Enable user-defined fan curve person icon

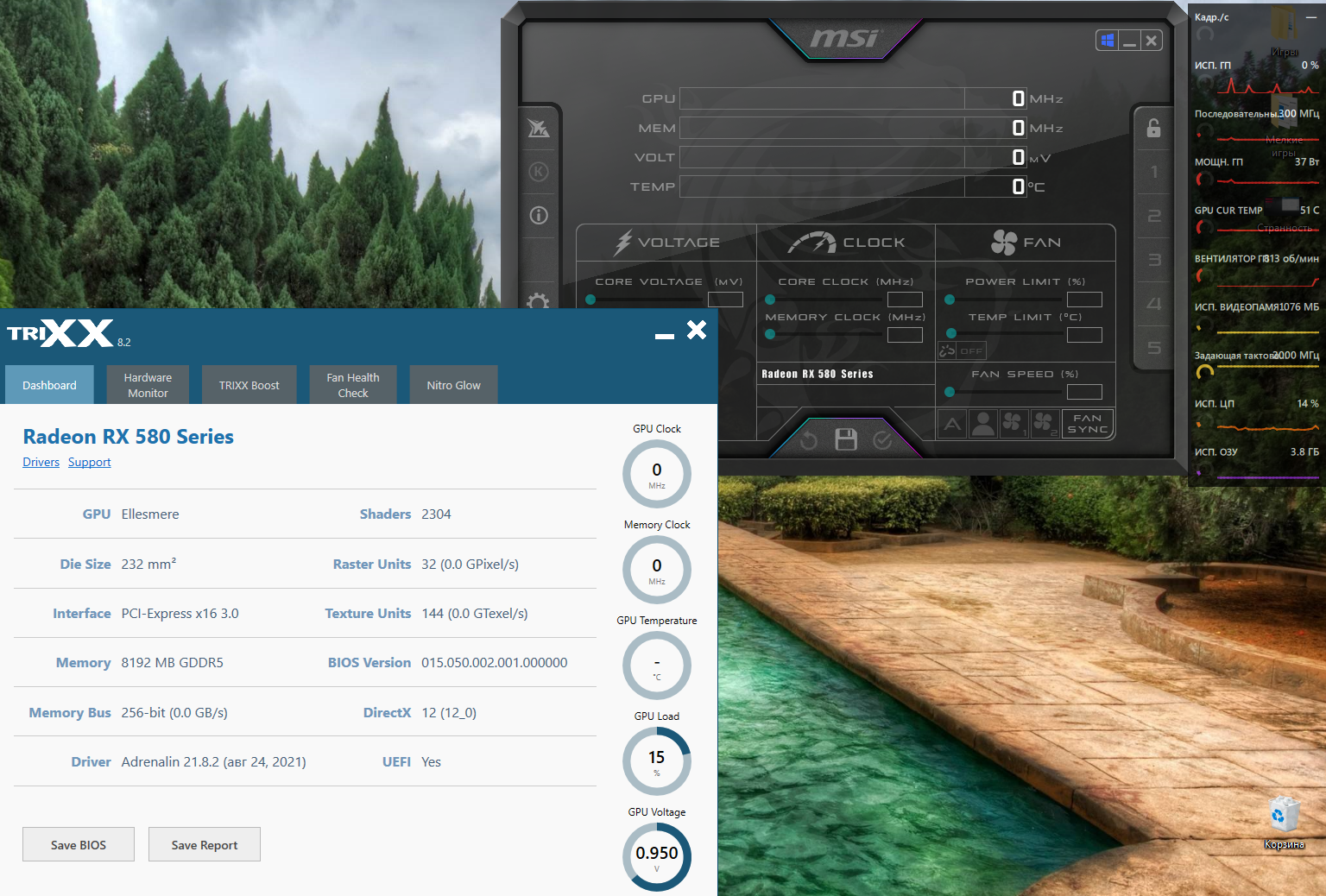[982, 424]
